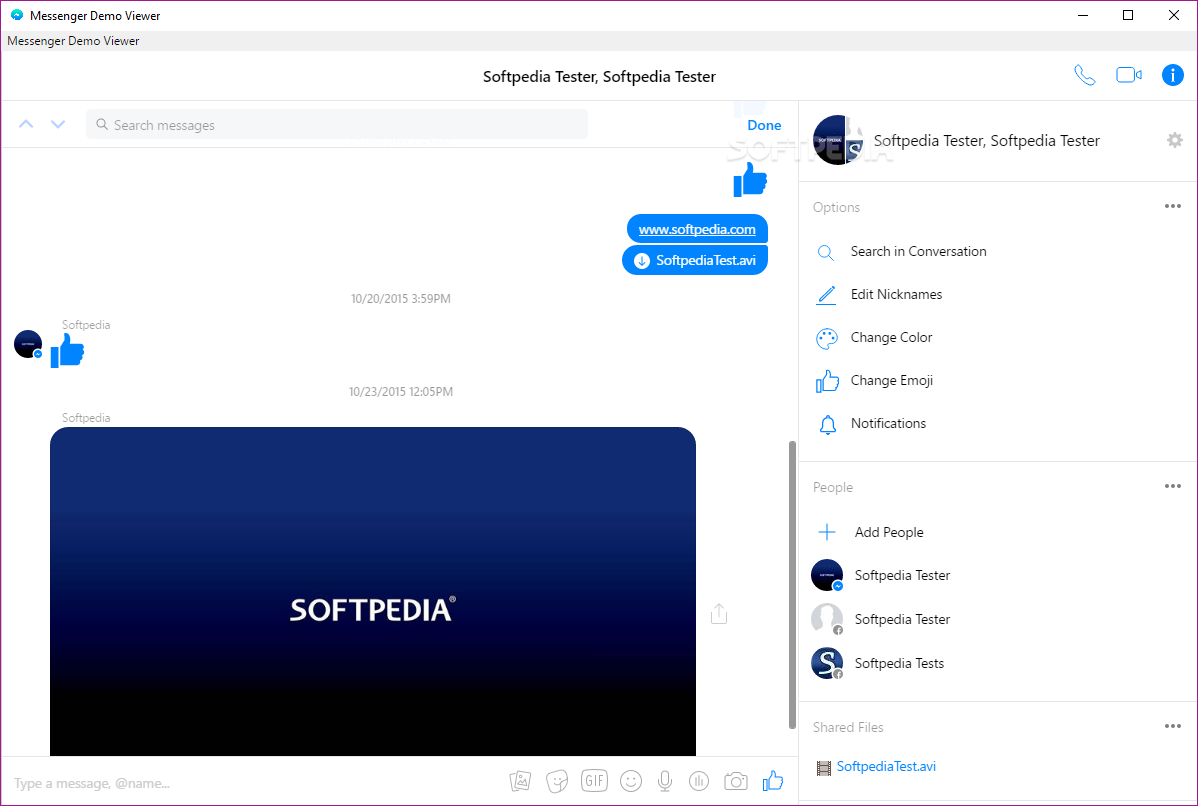Image resolution: width=1198 pixels, height=806 pixels.
Task: Click the chat scrollbar thumb
Action: click(792, 584)
